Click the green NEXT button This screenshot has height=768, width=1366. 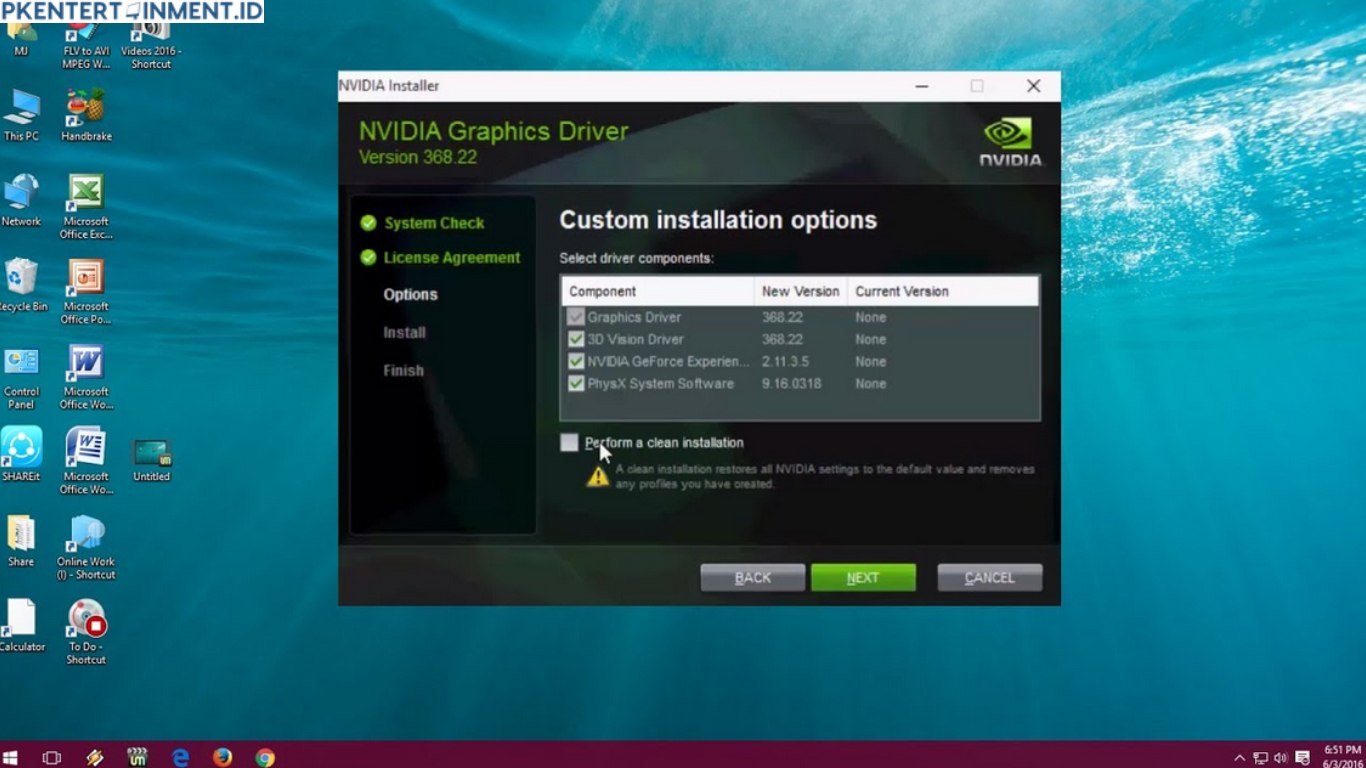[863, 578]
